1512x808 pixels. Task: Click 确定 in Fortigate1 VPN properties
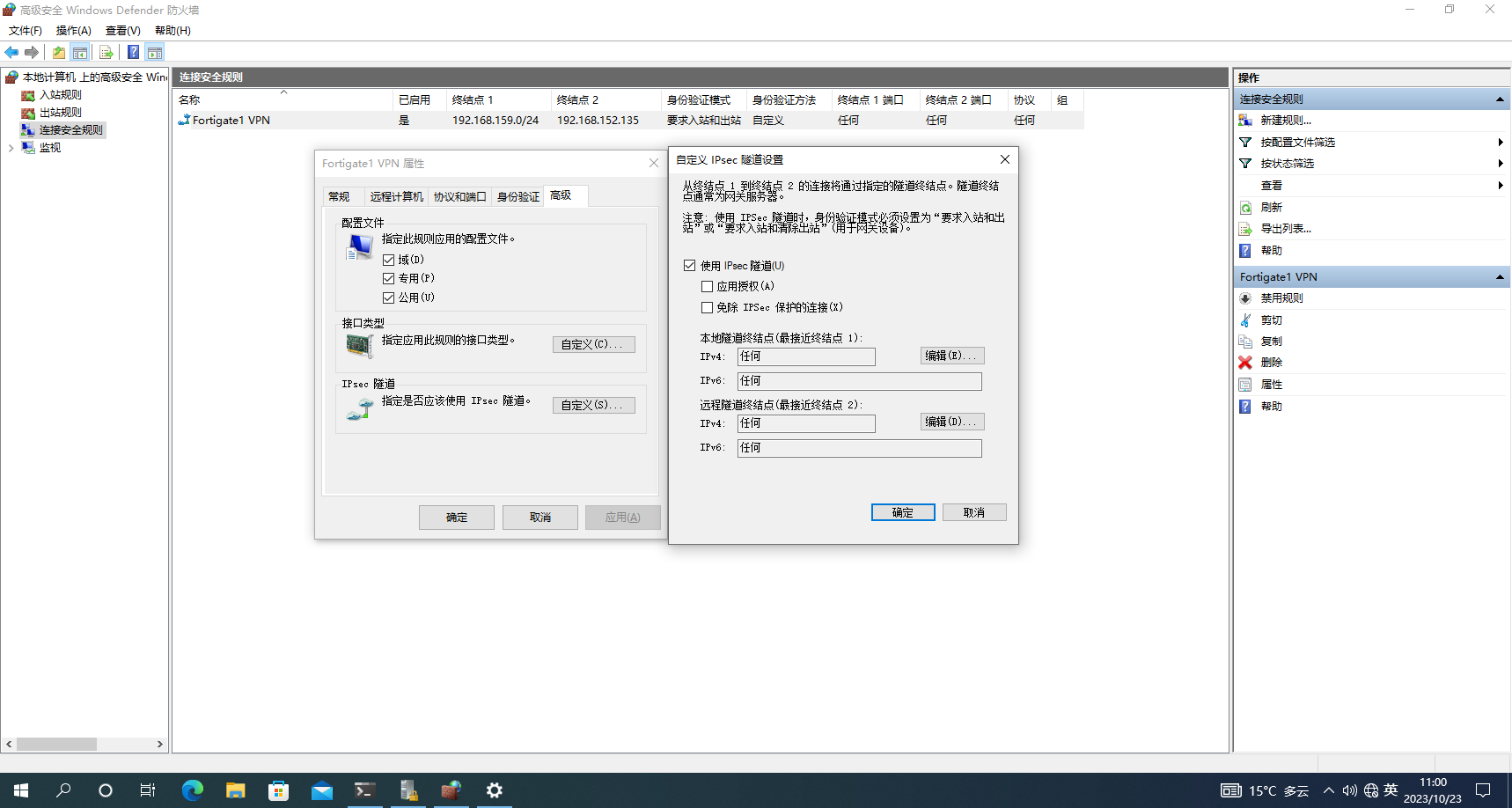pyautogui.click(x=457, y=518)
